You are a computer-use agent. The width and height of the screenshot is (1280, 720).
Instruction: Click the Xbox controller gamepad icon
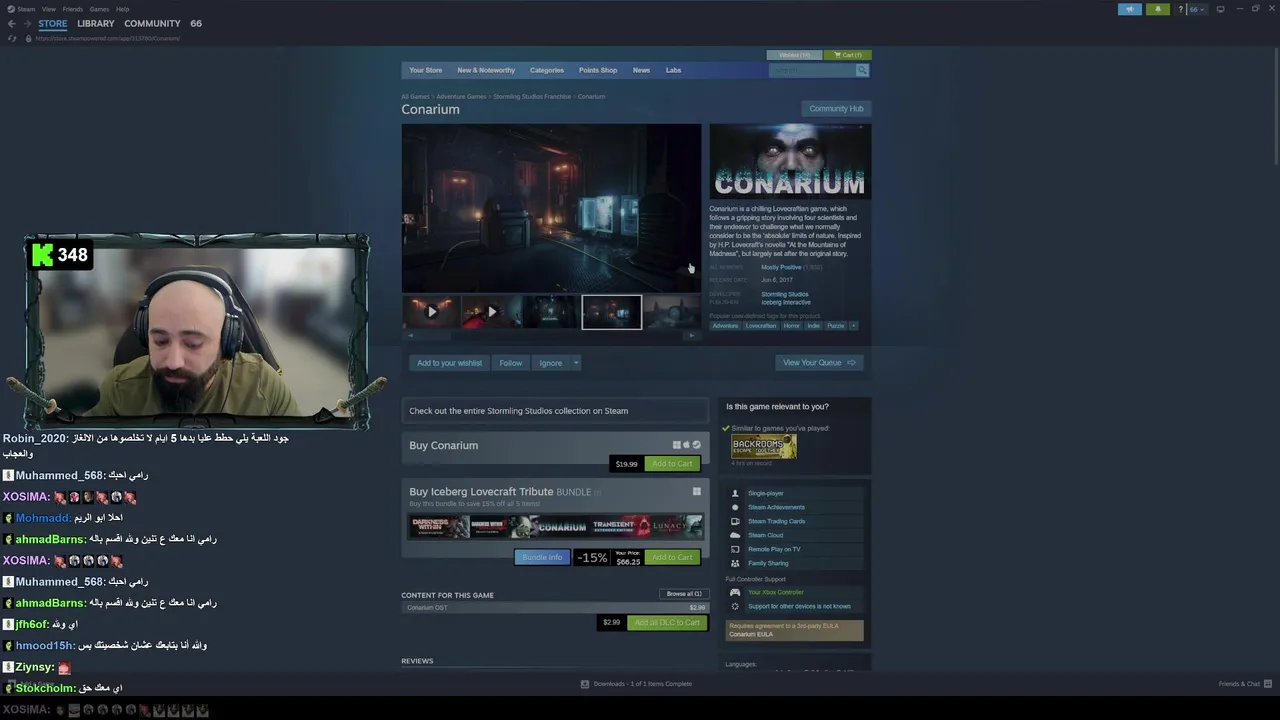(735, 592)
